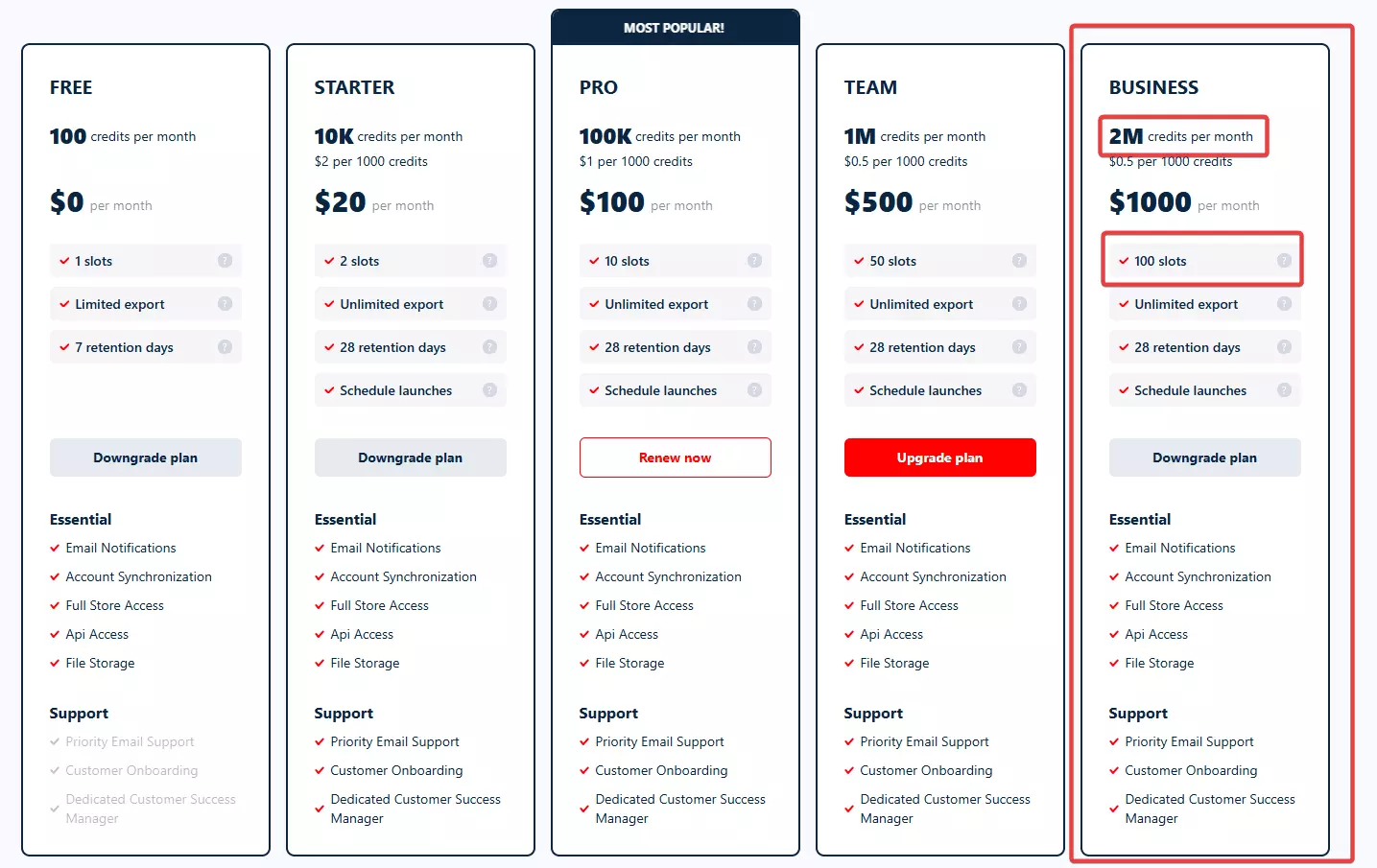Click the check next to "File Storage" in Starter
Image resolution: width=1377 pixels, height=868 pixels.
click(x=320, y=663)
